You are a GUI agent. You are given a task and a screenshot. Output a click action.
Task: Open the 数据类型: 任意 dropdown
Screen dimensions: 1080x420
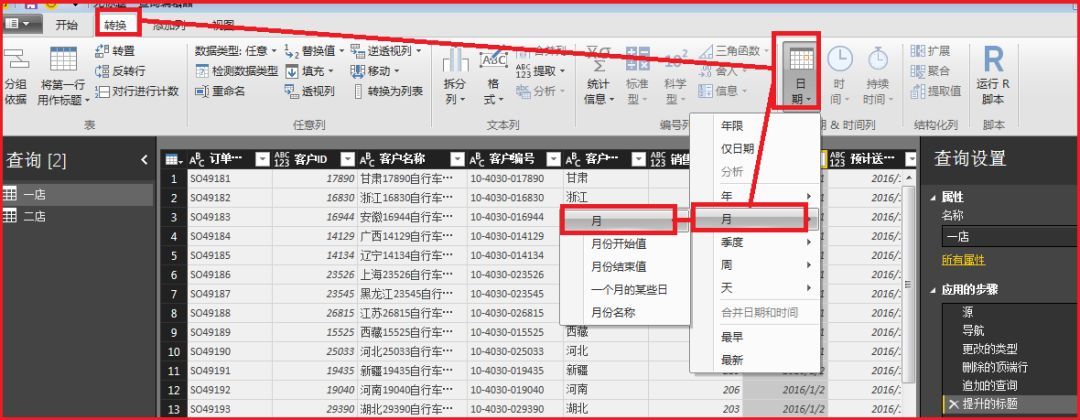232,51
